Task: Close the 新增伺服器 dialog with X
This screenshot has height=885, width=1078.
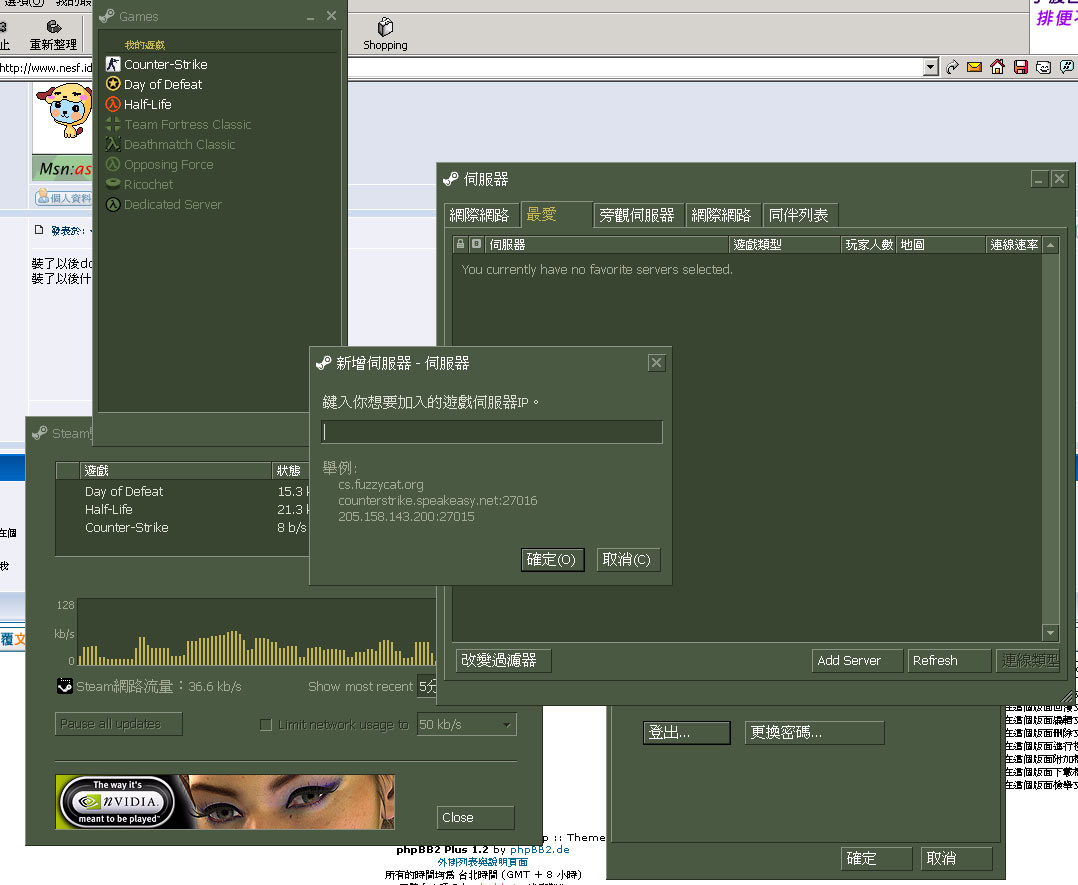Action: [x=657, y=362]
